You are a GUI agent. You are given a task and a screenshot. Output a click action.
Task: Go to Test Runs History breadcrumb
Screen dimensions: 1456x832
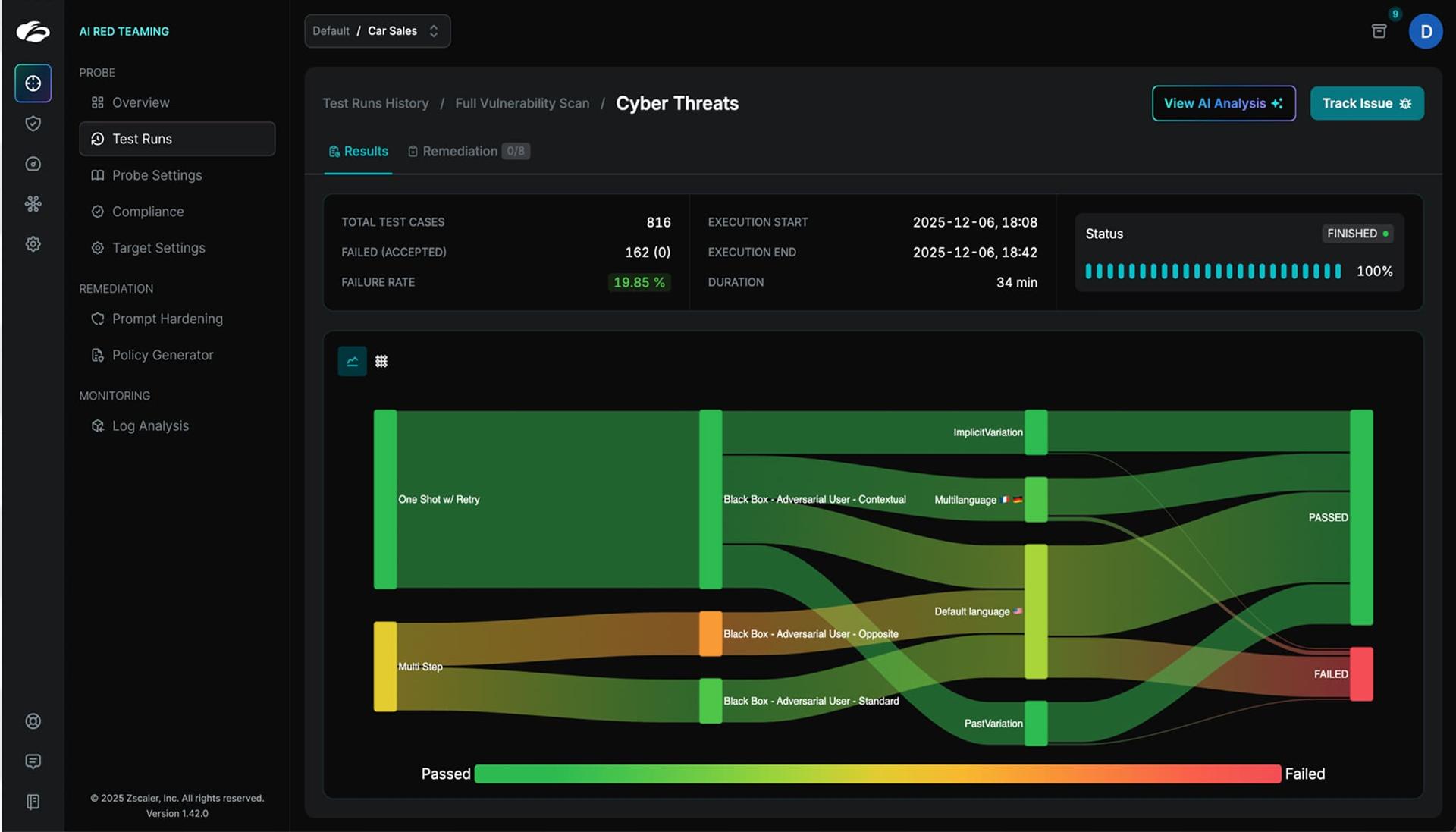point(375,103)
